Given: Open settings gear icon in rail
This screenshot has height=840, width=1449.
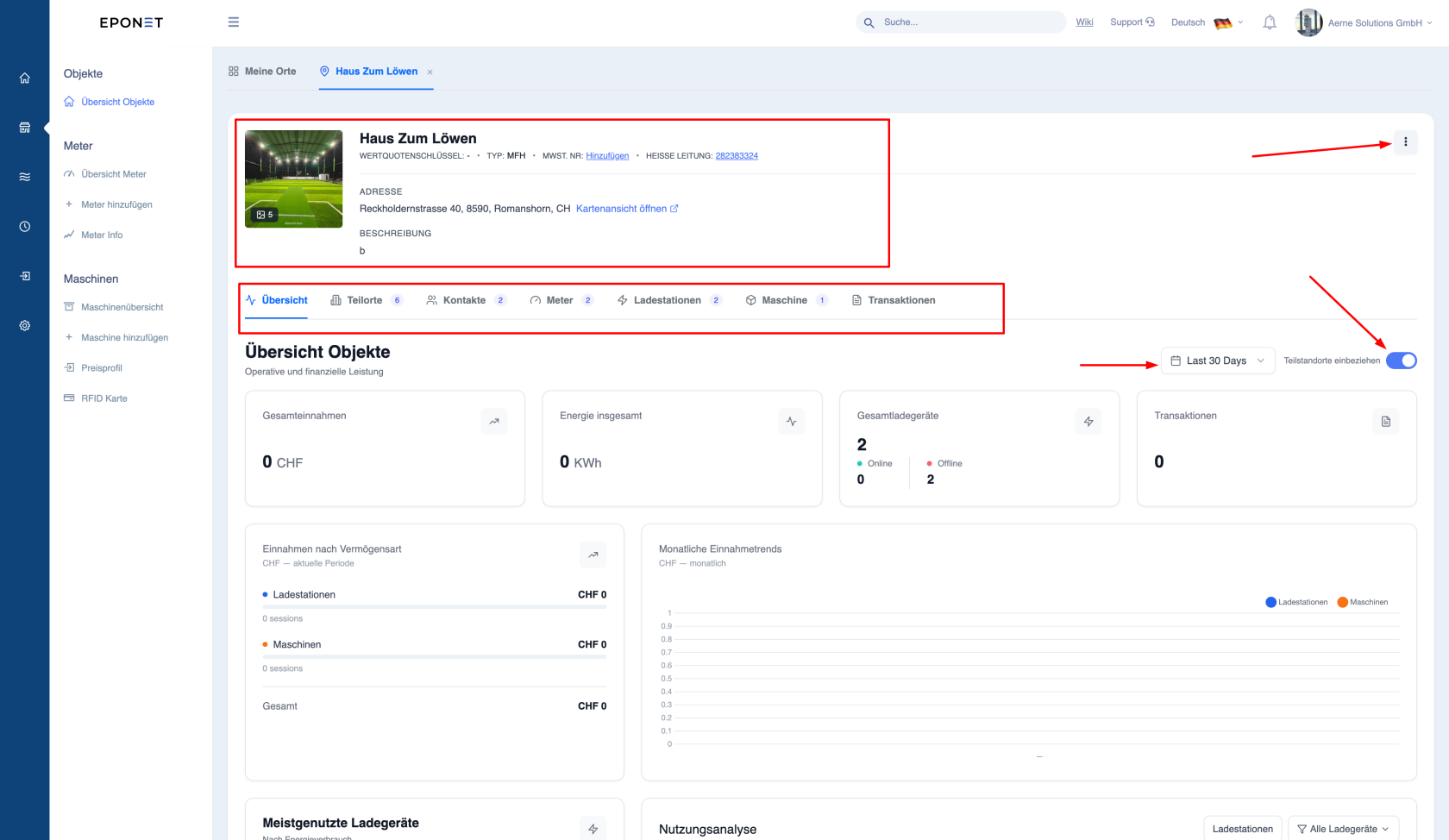Looking at the screenshot, I should (x=24, y=325).
